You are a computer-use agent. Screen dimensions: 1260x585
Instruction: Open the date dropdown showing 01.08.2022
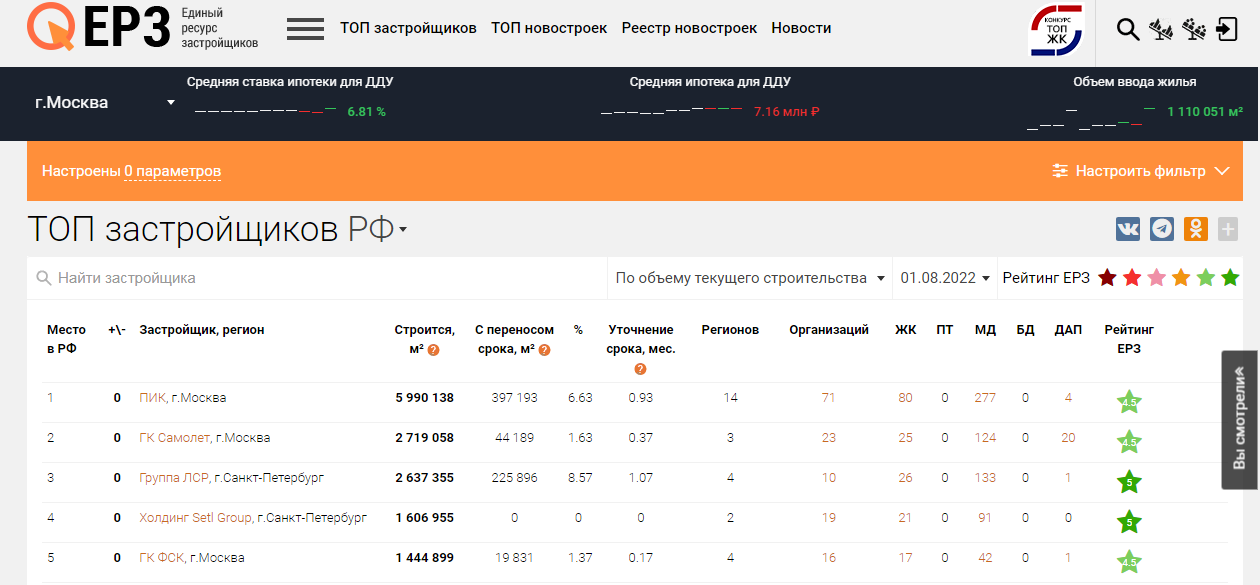click(x=940, y=278)
